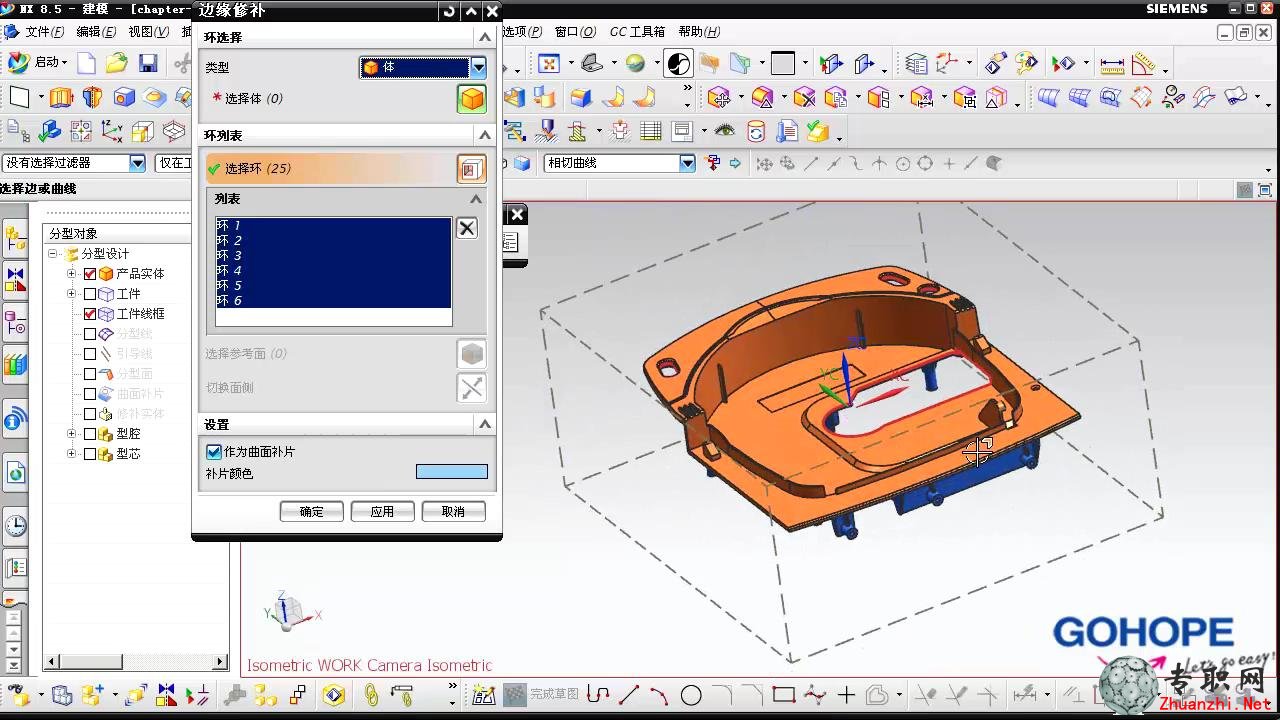This screenshot has width=1280, height=720.
Task: Open the Reuse Library books icon
Action: [x=16, y=364]
